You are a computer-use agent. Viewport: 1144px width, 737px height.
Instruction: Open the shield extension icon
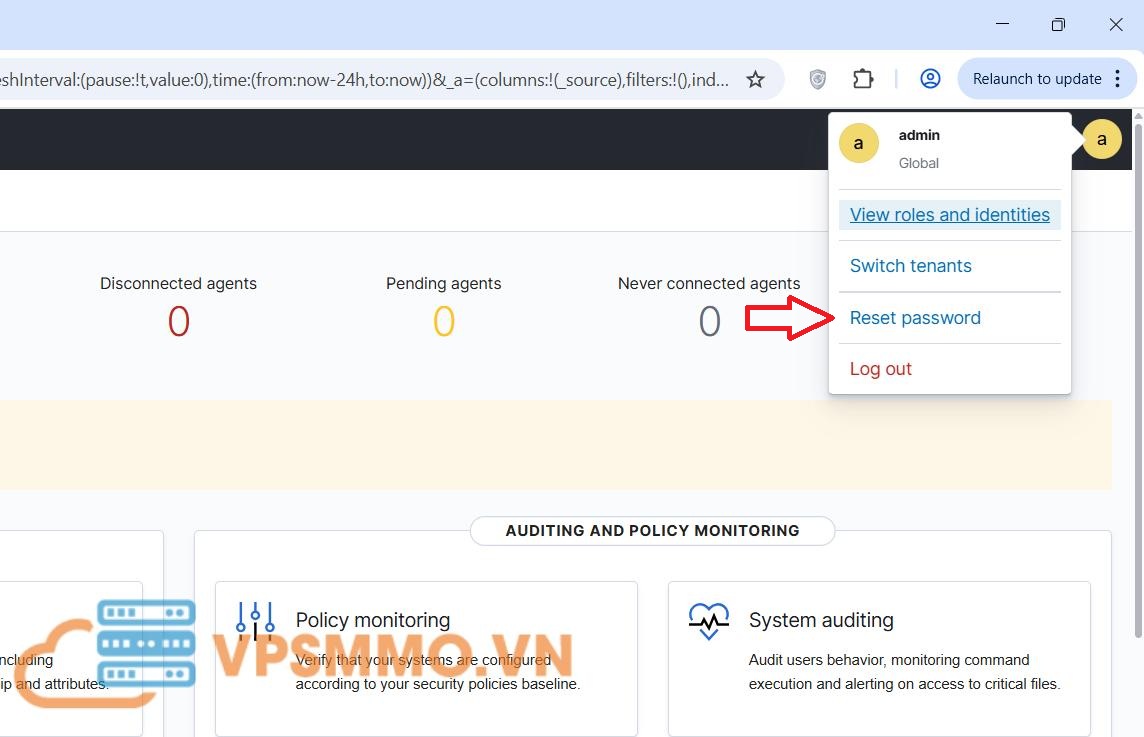817,79
